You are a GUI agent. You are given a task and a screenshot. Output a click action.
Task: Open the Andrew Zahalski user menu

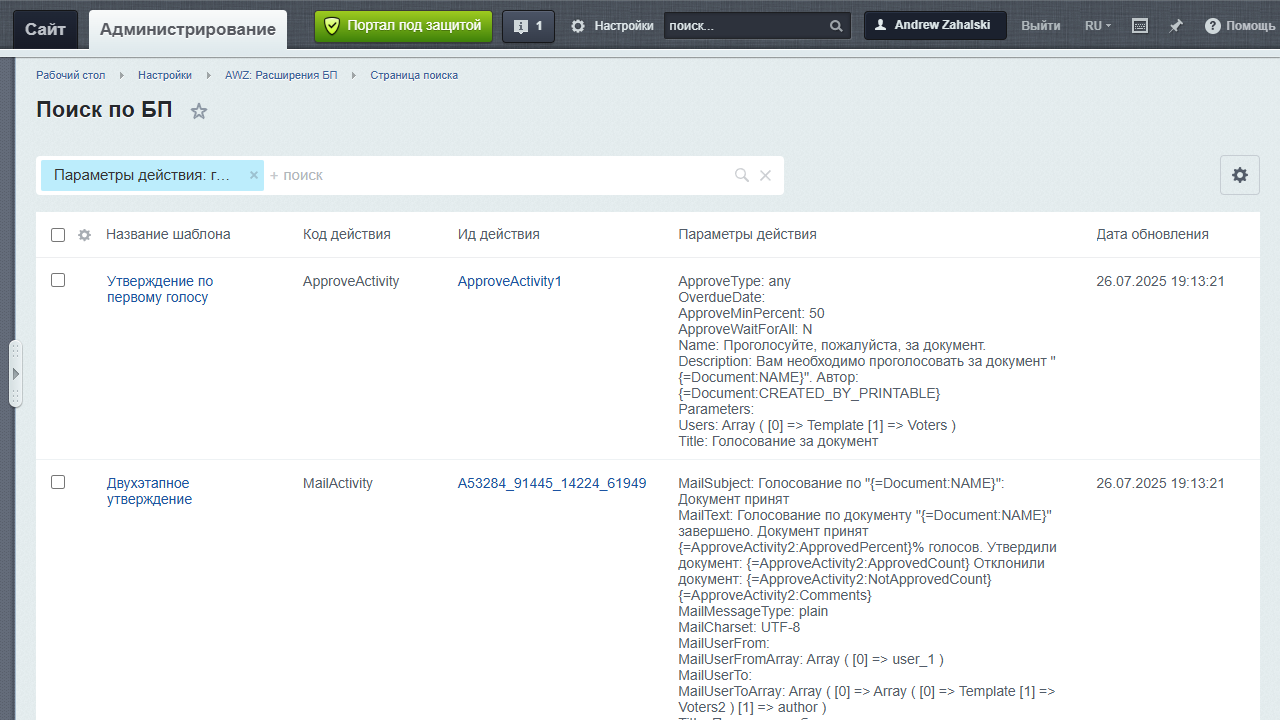[935, 26]
